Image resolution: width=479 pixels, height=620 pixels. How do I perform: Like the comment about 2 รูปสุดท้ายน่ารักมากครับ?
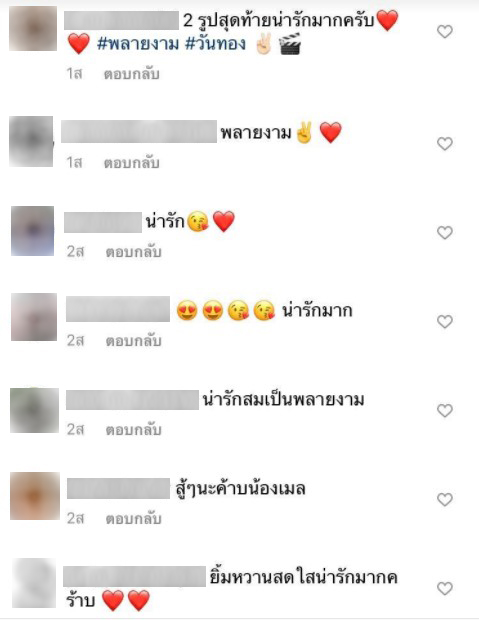tap(445, 32)
